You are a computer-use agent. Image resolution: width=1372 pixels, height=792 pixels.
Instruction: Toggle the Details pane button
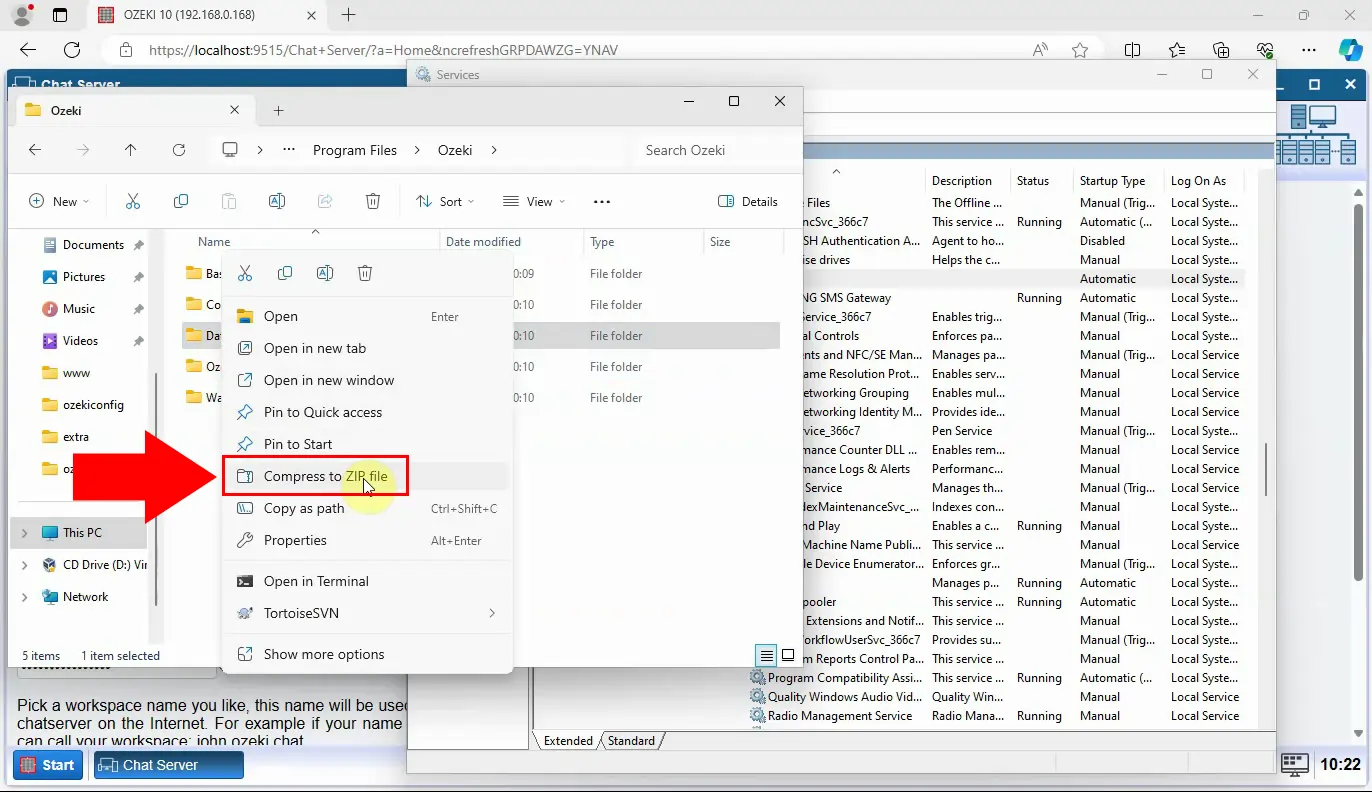coord(748,201)
